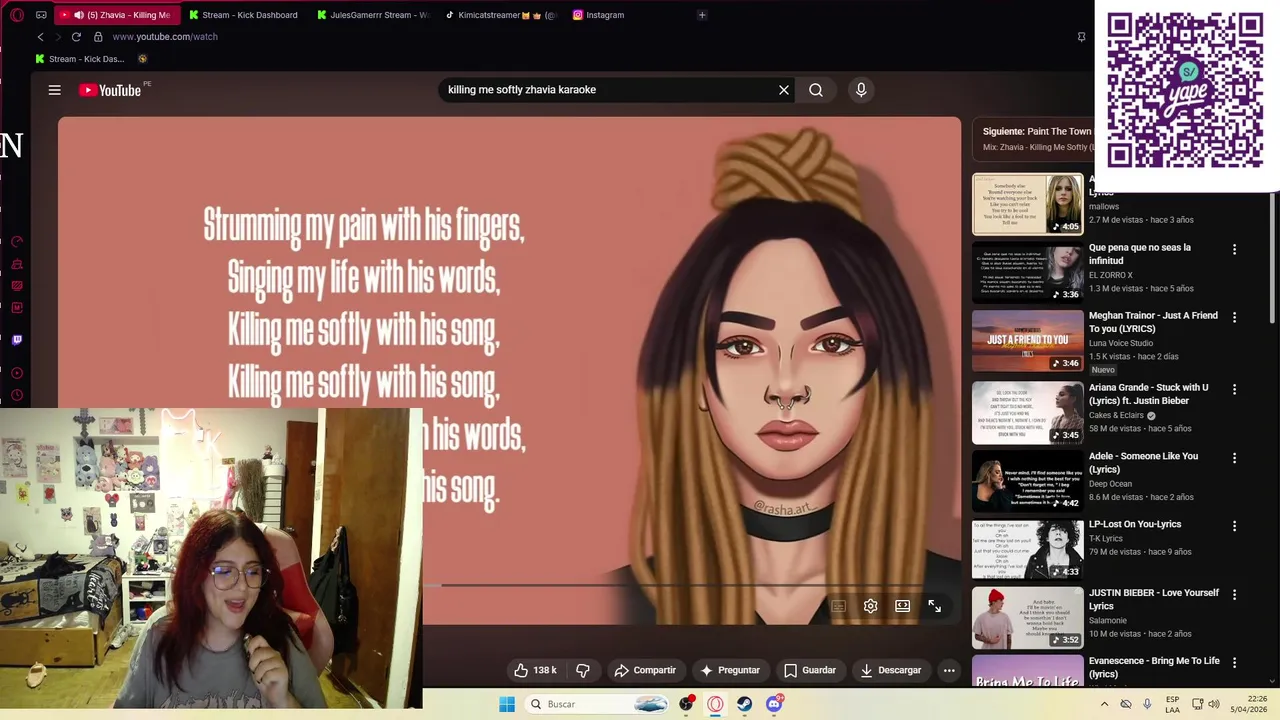This screenshot has width=1280, height=720.
Task: Open the Opera menu logo icon
Action: click(17, 15)
